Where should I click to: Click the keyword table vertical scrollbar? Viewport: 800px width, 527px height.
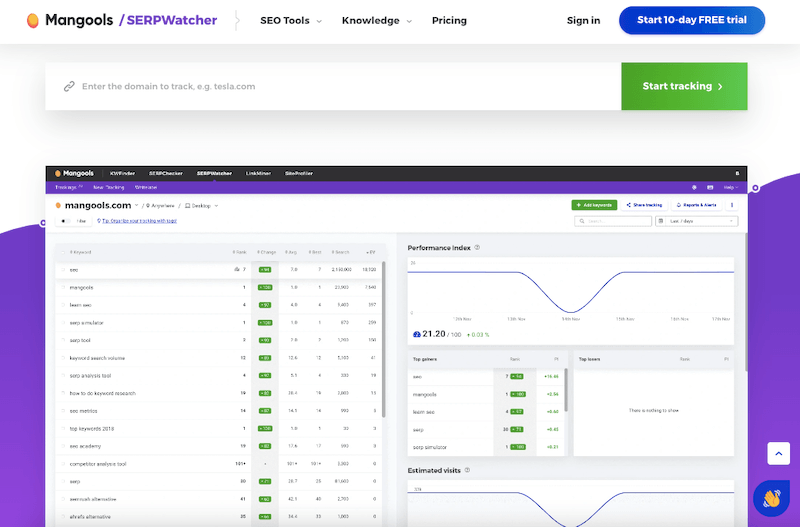[384, 339]
